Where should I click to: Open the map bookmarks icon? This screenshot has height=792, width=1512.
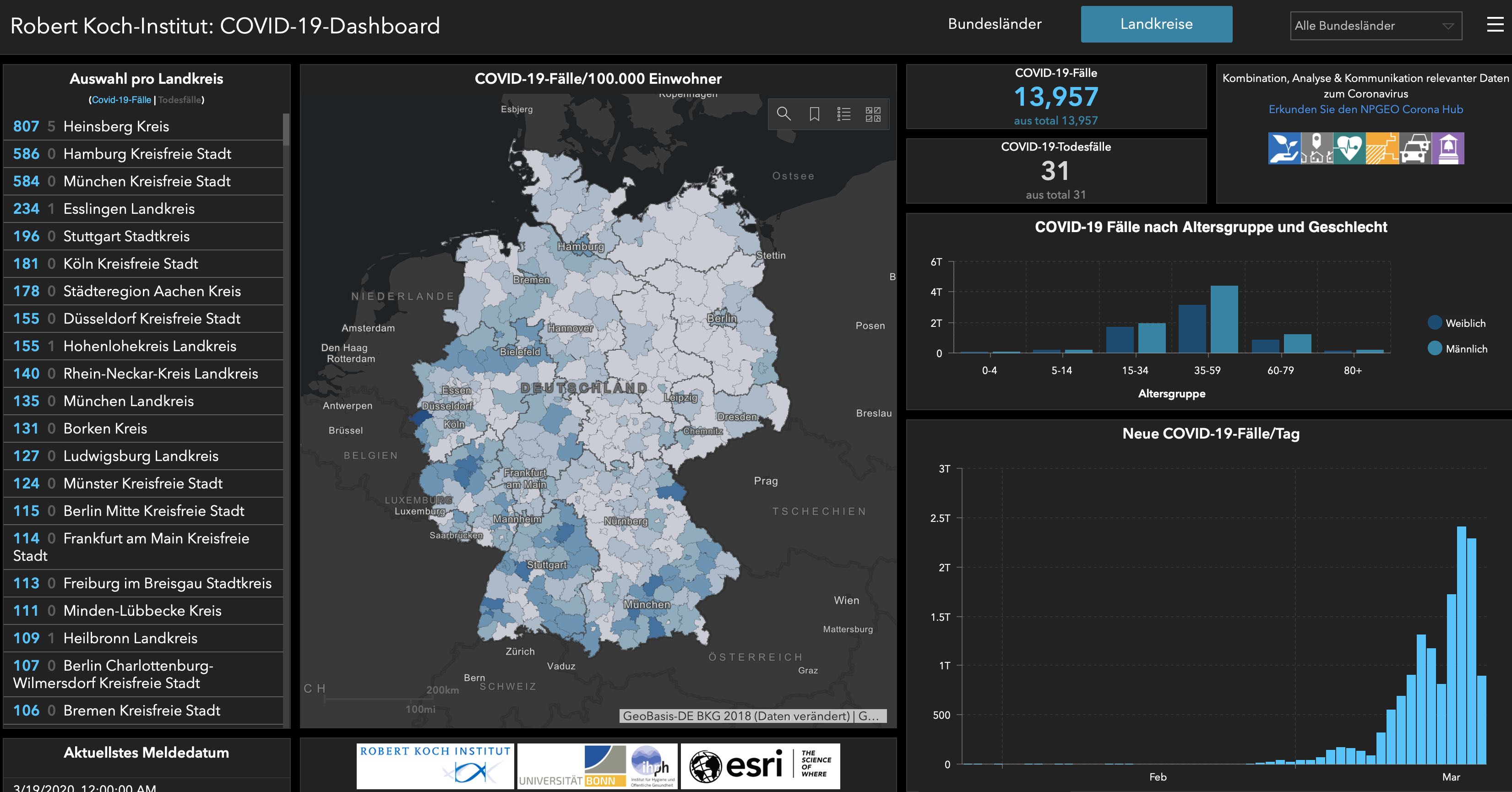point(814,114)
